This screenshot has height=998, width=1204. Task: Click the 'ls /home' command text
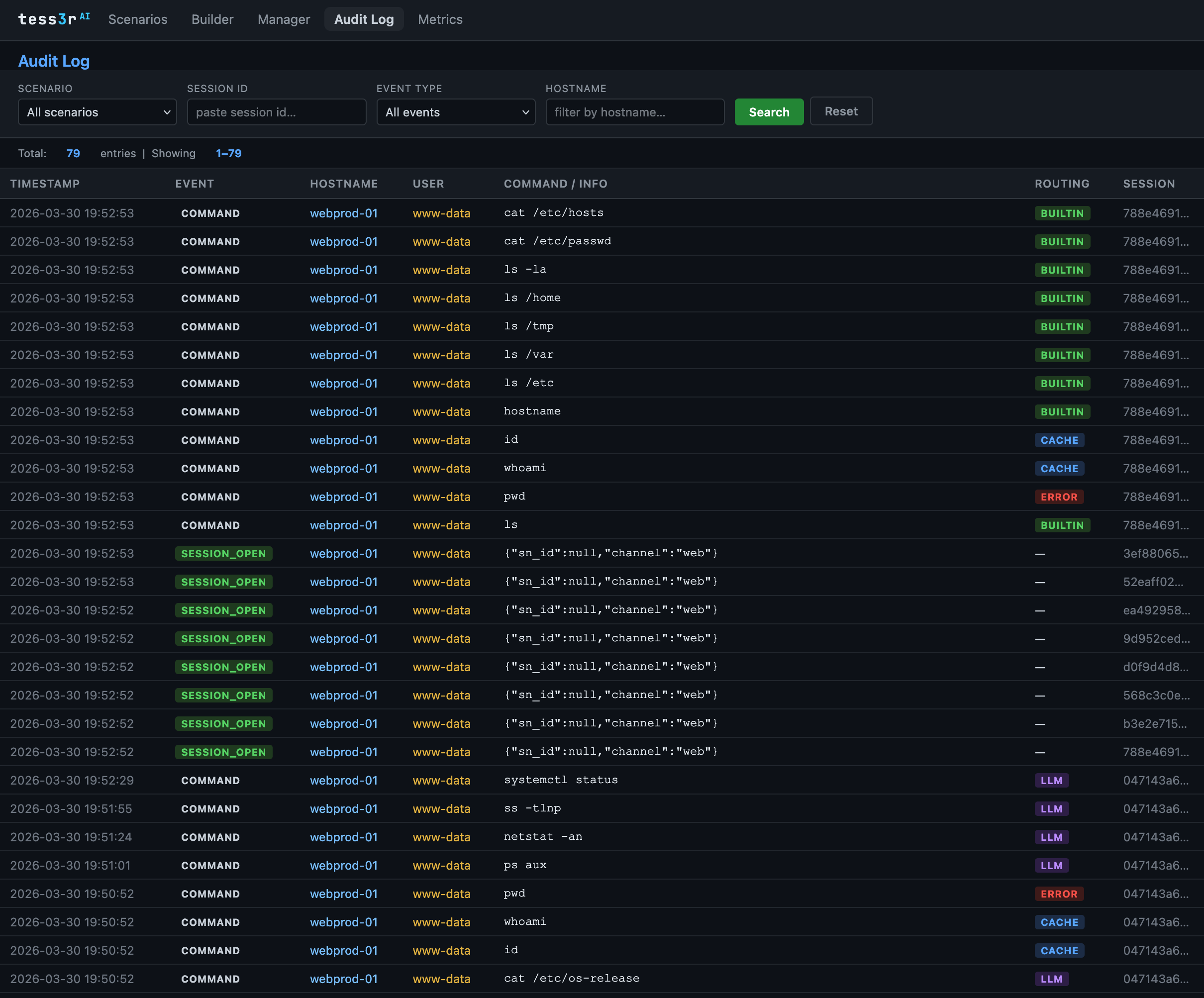pos(532,298)
